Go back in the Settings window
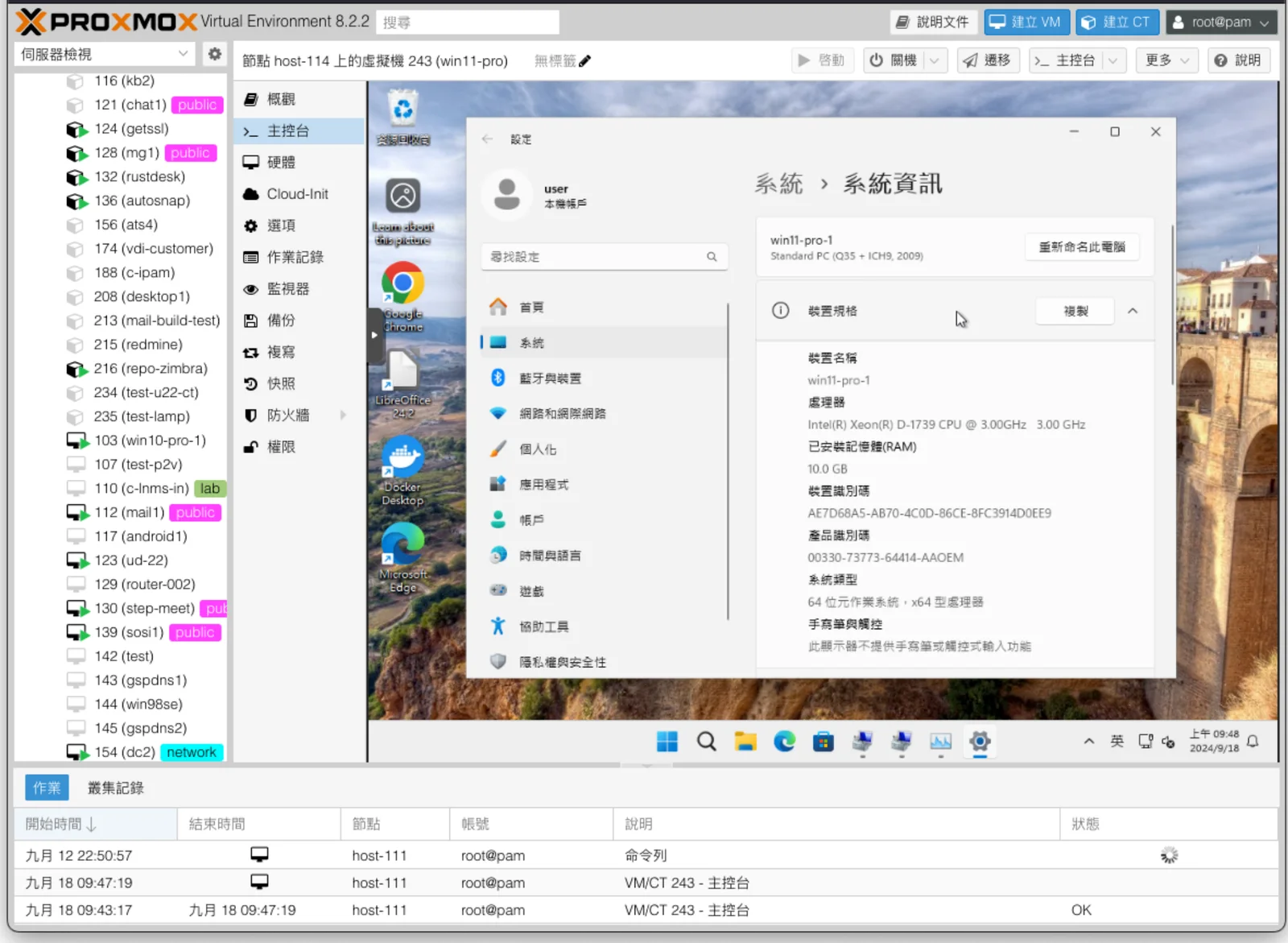 (487, 139)
